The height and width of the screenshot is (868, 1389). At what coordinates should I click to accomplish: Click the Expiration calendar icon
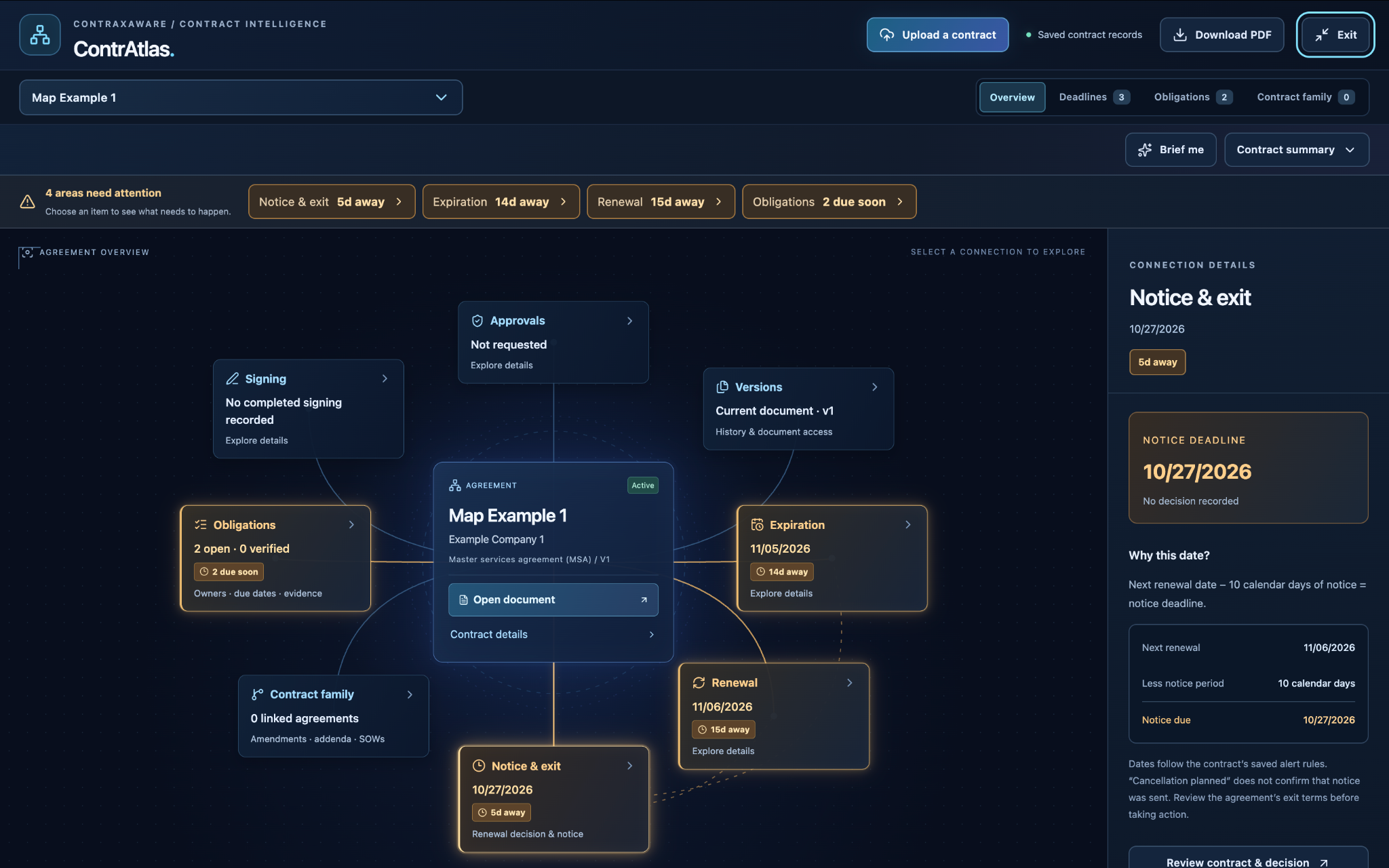point(757,524)
